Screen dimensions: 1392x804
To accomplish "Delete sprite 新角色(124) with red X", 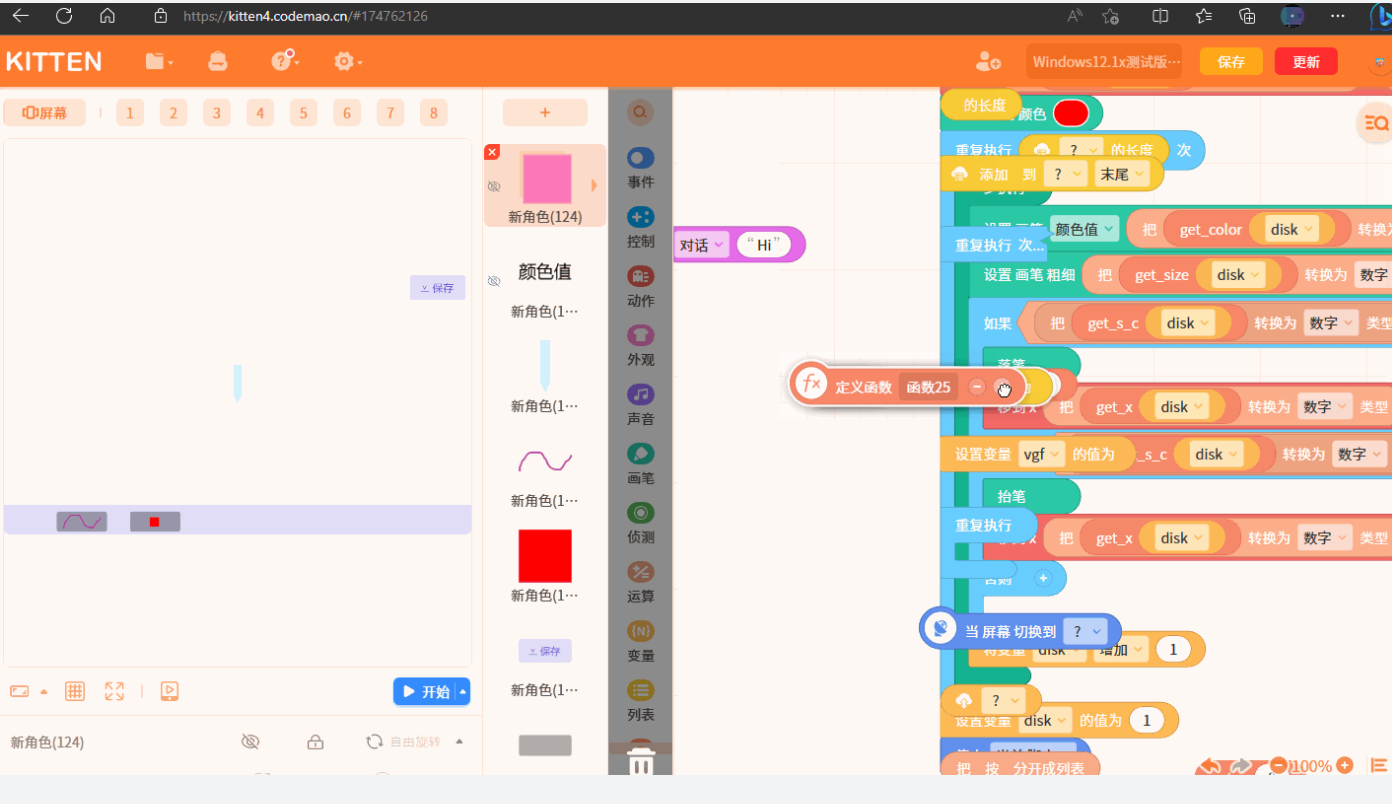I will tap(492, 152).
